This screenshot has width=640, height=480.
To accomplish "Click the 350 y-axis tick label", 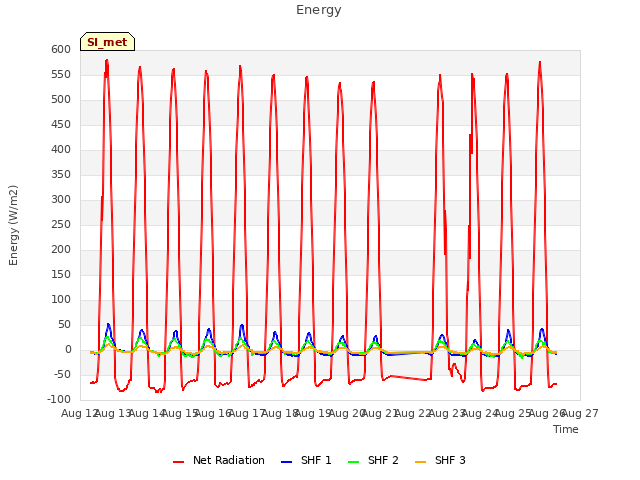I will pos(61,175).
